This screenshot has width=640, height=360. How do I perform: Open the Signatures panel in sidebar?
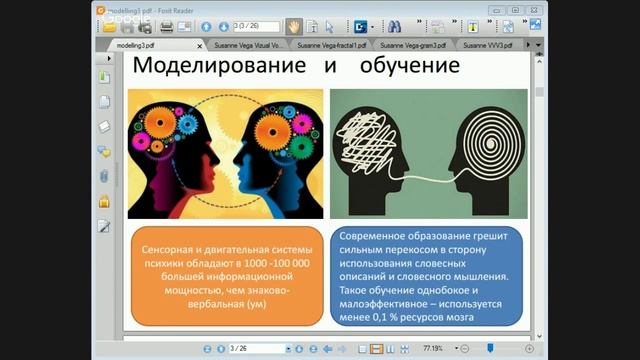(x=104, y=226)
